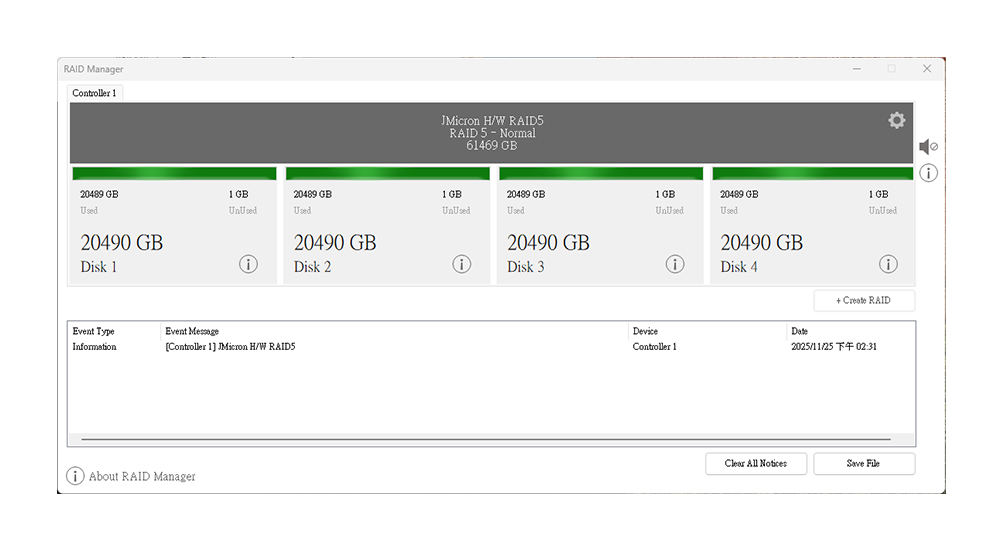
Task: Open the RAID settings gear icon
Action: point(897,120)
